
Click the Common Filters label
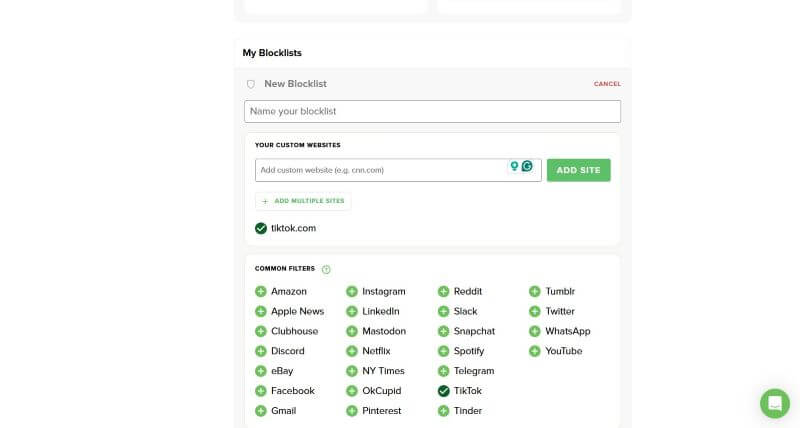click(285, 268)
